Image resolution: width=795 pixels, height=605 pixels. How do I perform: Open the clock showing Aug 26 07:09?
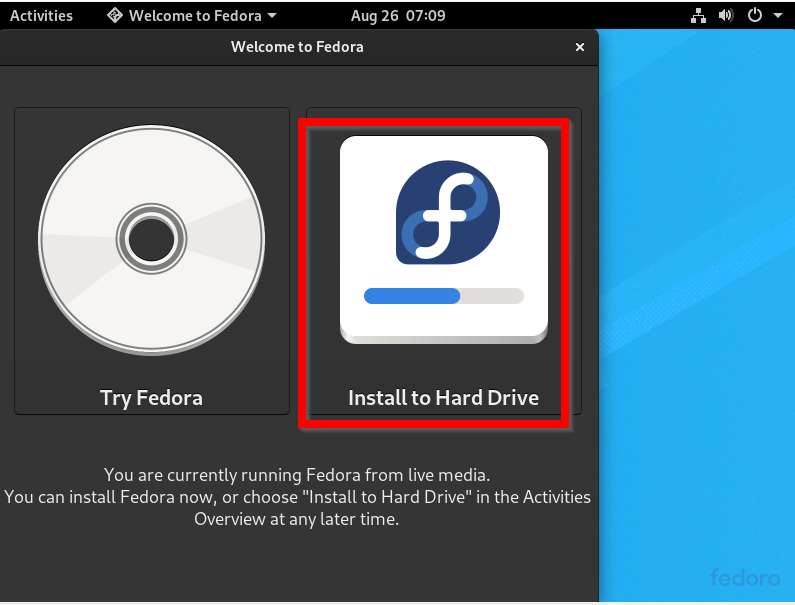pyautogui.click(x=398, y=16)
